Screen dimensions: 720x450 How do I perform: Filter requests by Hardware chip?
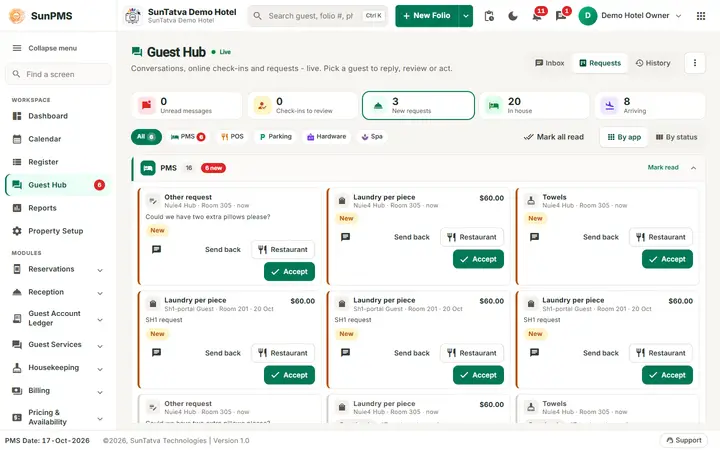326,137
